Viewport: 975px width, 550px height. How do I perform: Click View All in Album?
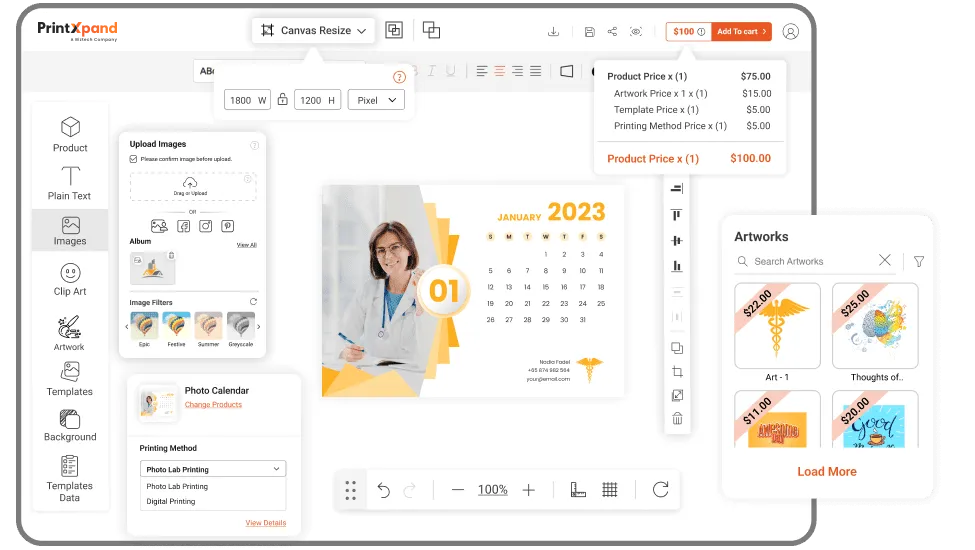click(x=246, y=245)
